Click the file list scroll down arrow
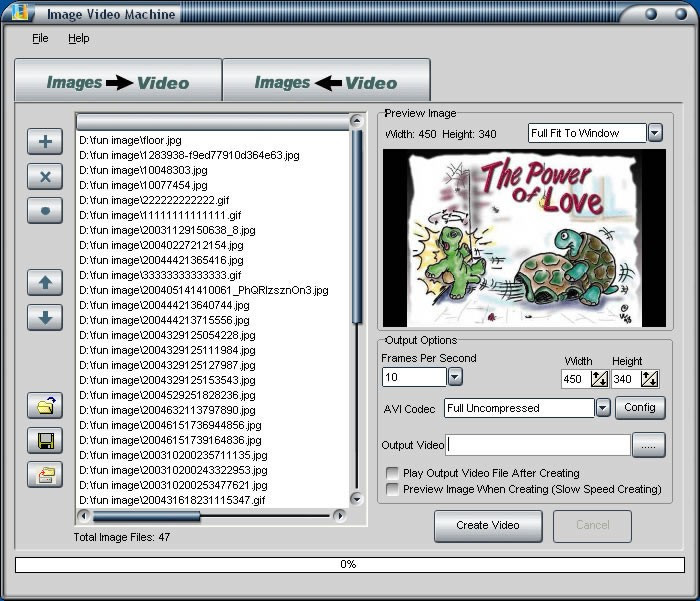700x601 pixels. (356, 499)
